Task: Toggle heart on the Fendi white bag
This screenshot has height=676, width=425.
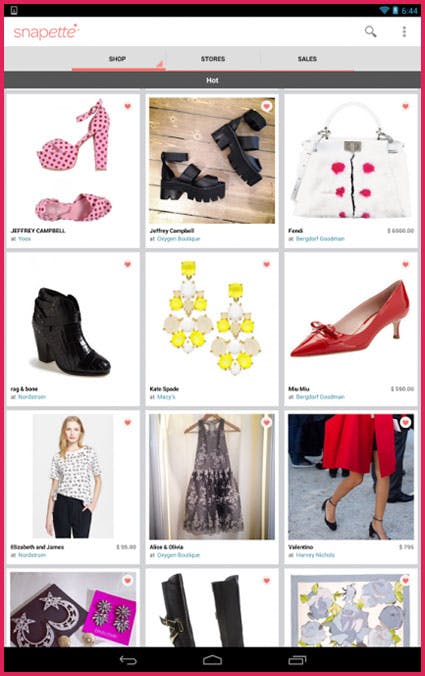Action: click(405, 106)
